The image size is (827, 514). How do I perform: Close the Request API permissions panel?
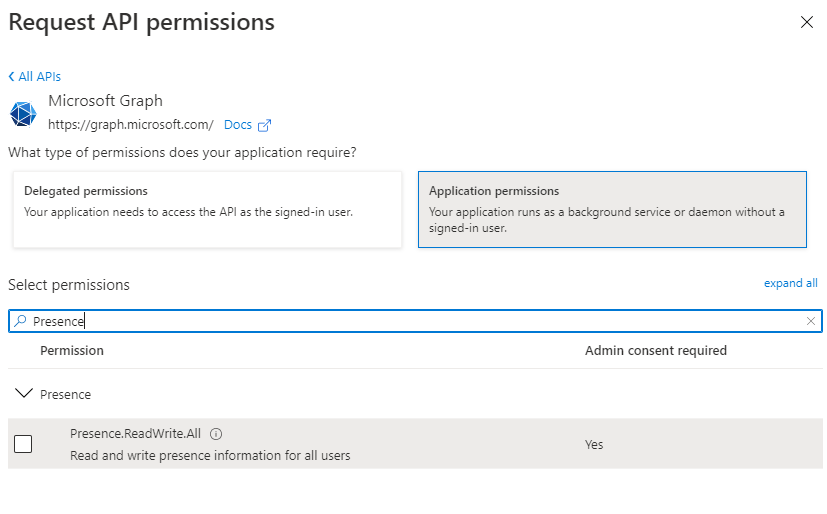tap(806, 22)
